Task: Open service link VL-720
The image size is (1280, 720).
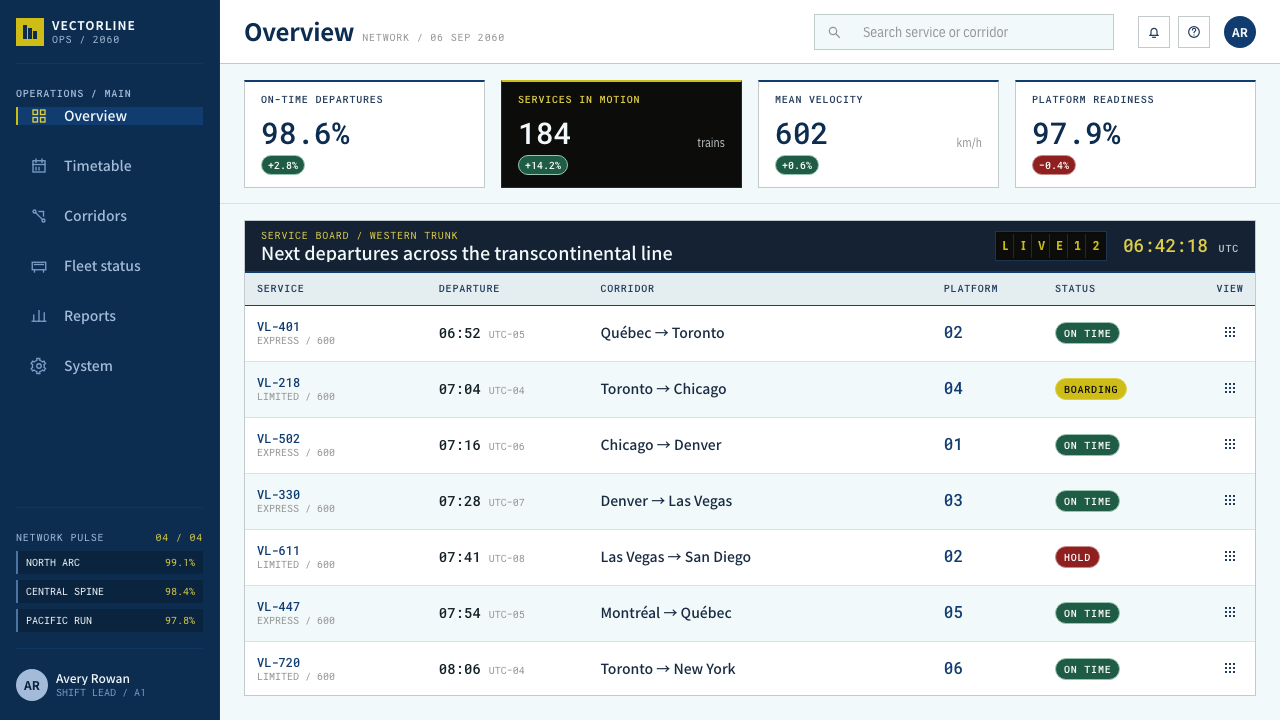Action: 278,662
